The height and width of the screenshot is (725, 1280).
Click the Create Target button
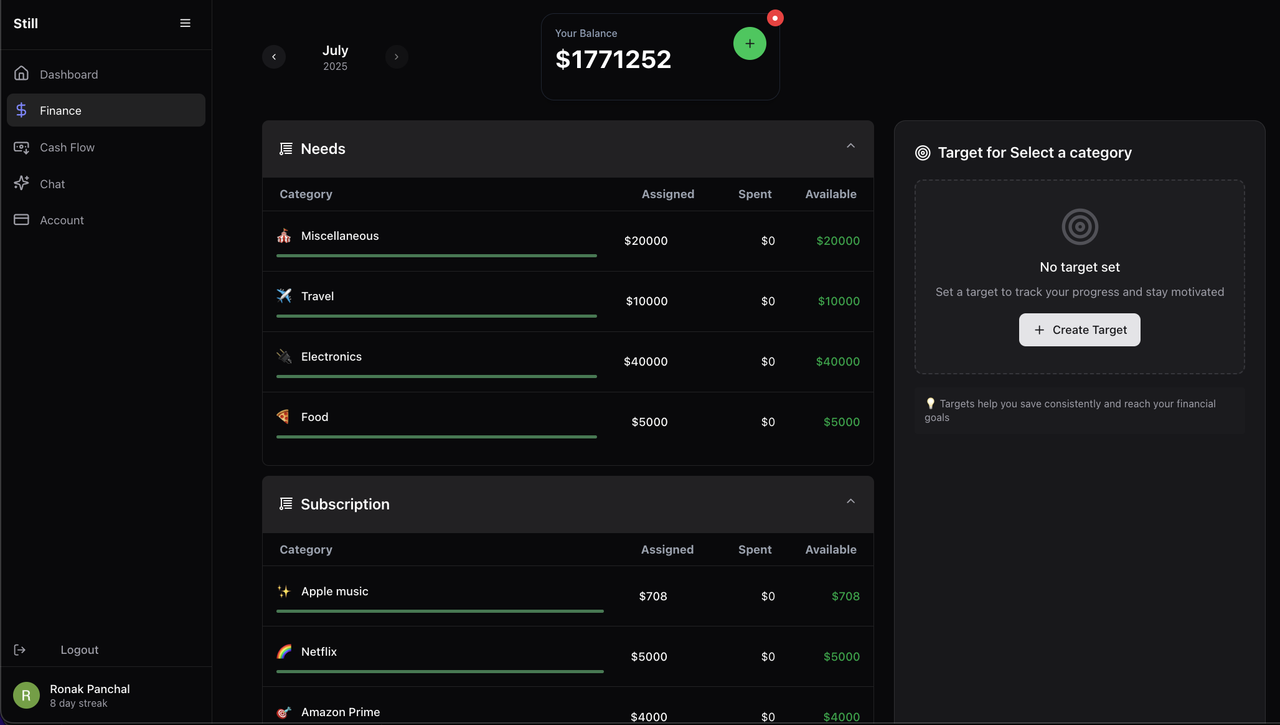tap(1080, 330)
